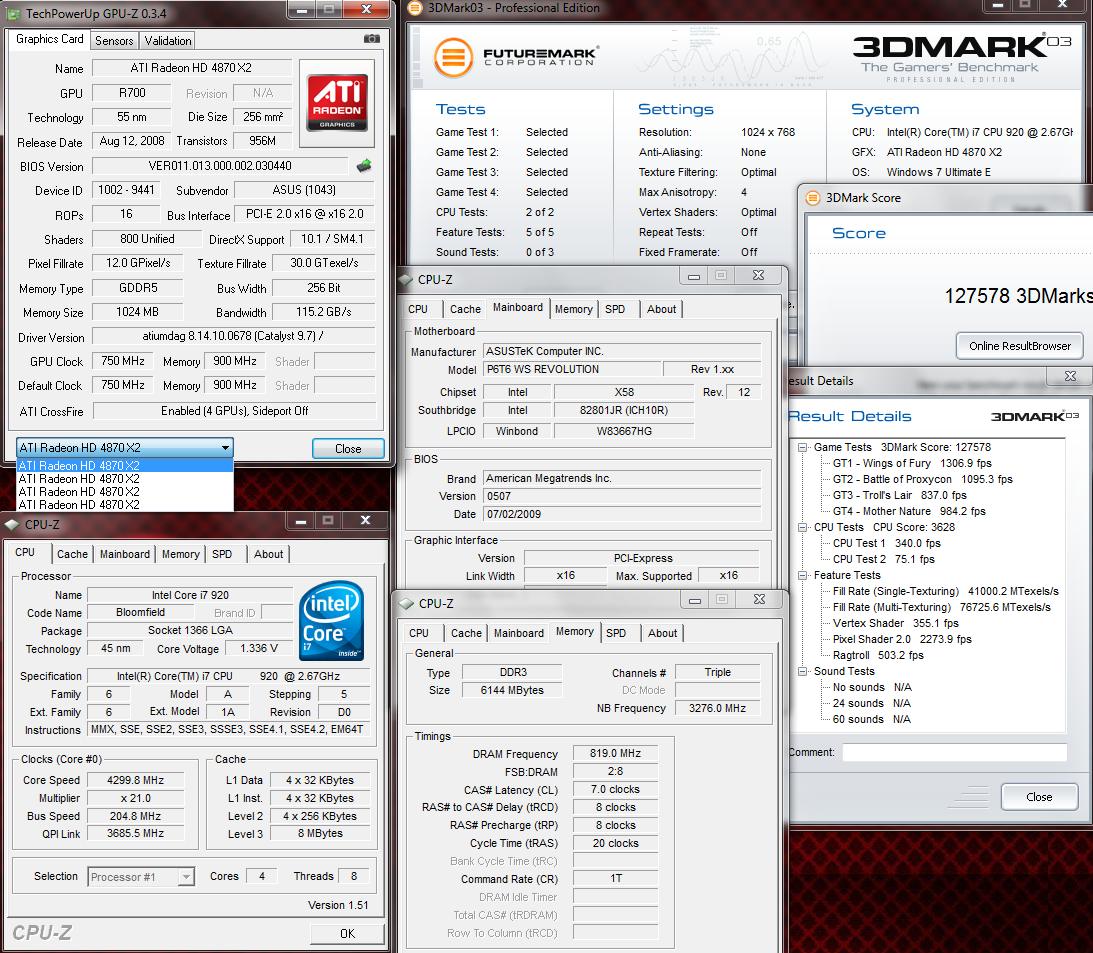Click the CPU-Z Memory window title icon

406,604
